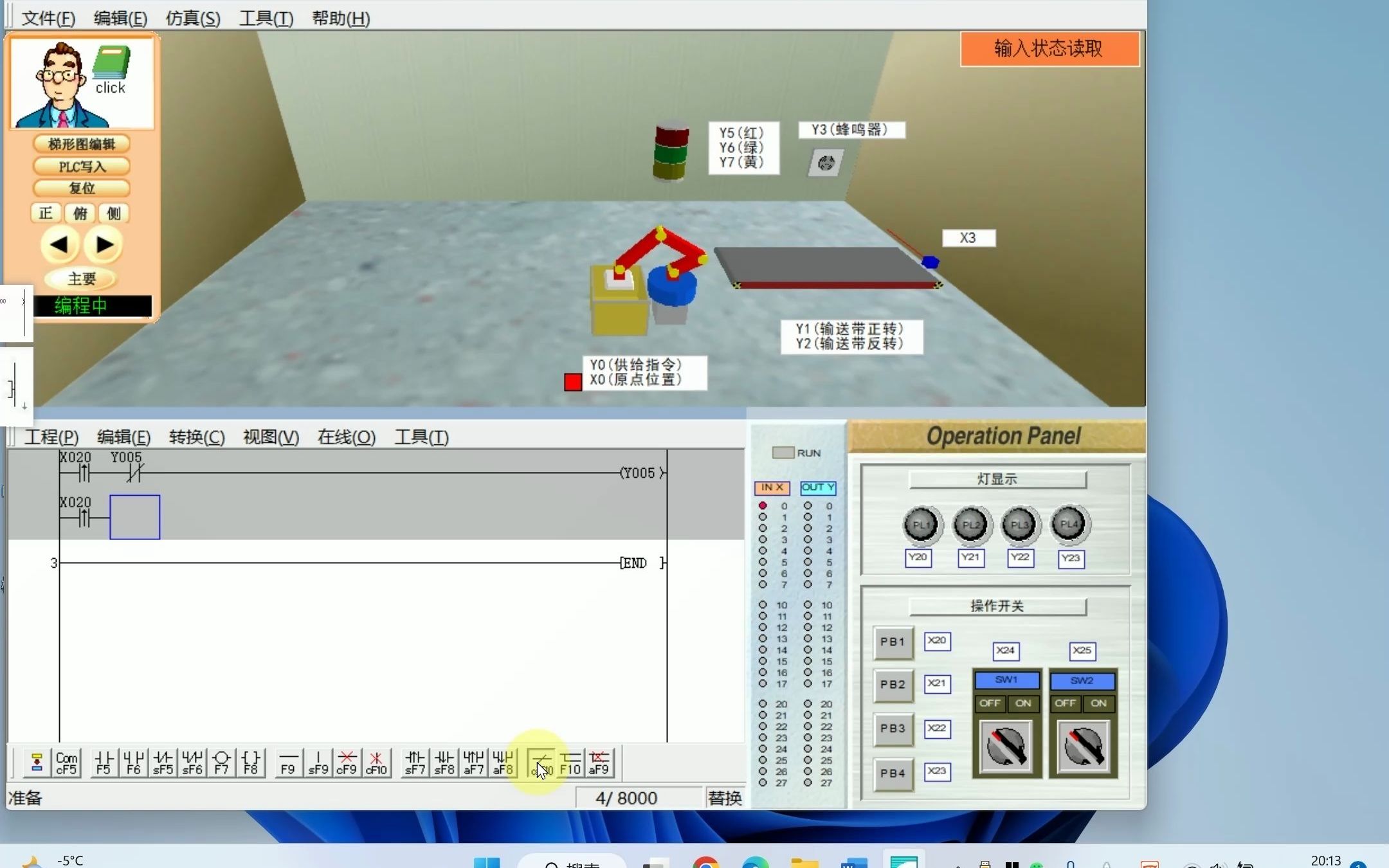This screenshot has height=868, width=1389.
Task: Open the 转换(C) menu
Action: click(x=197, y=437)
